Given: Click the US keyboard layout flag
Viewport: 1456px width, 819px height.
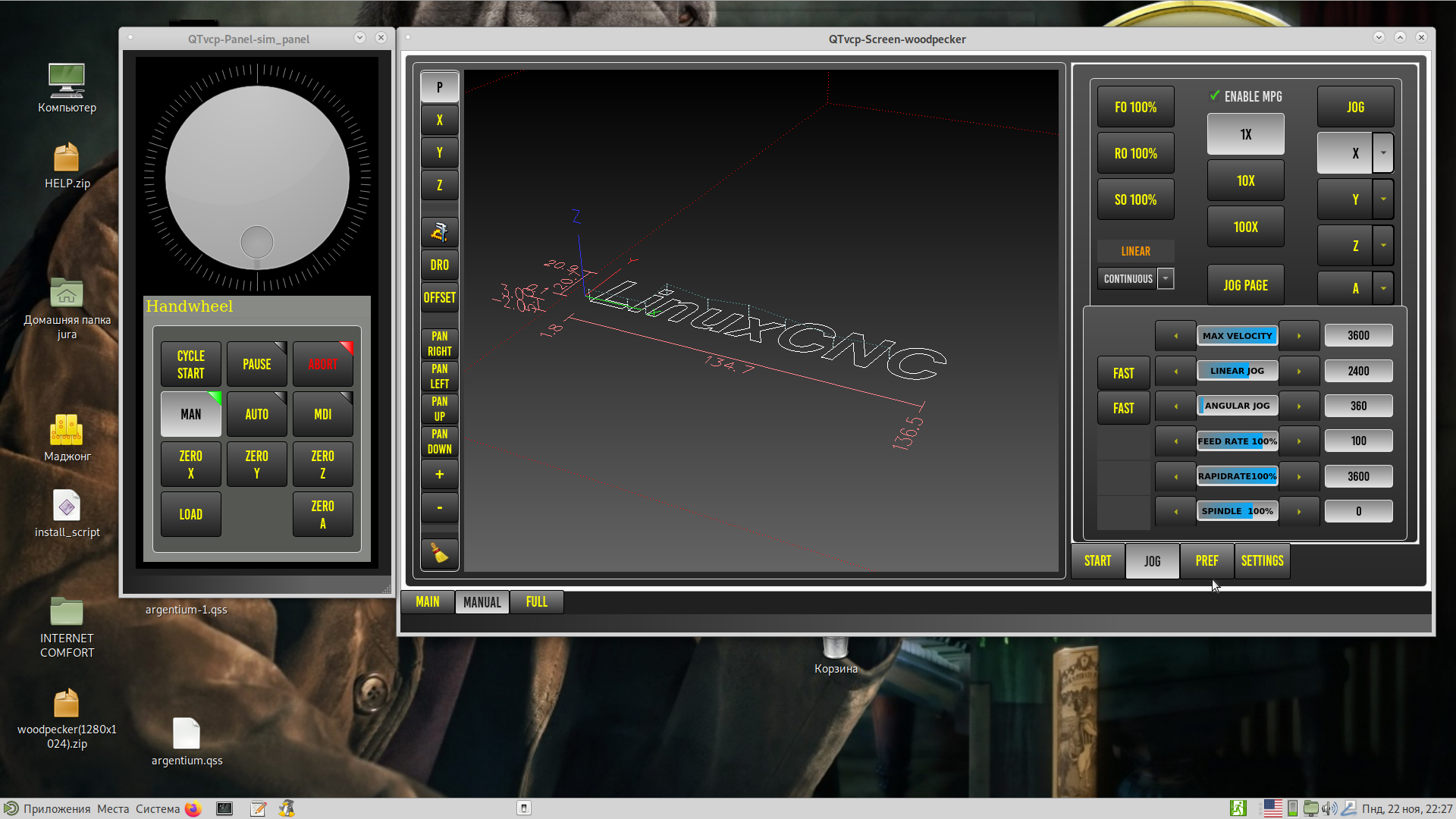Looking at the screenshot, I should (1273, 808).
